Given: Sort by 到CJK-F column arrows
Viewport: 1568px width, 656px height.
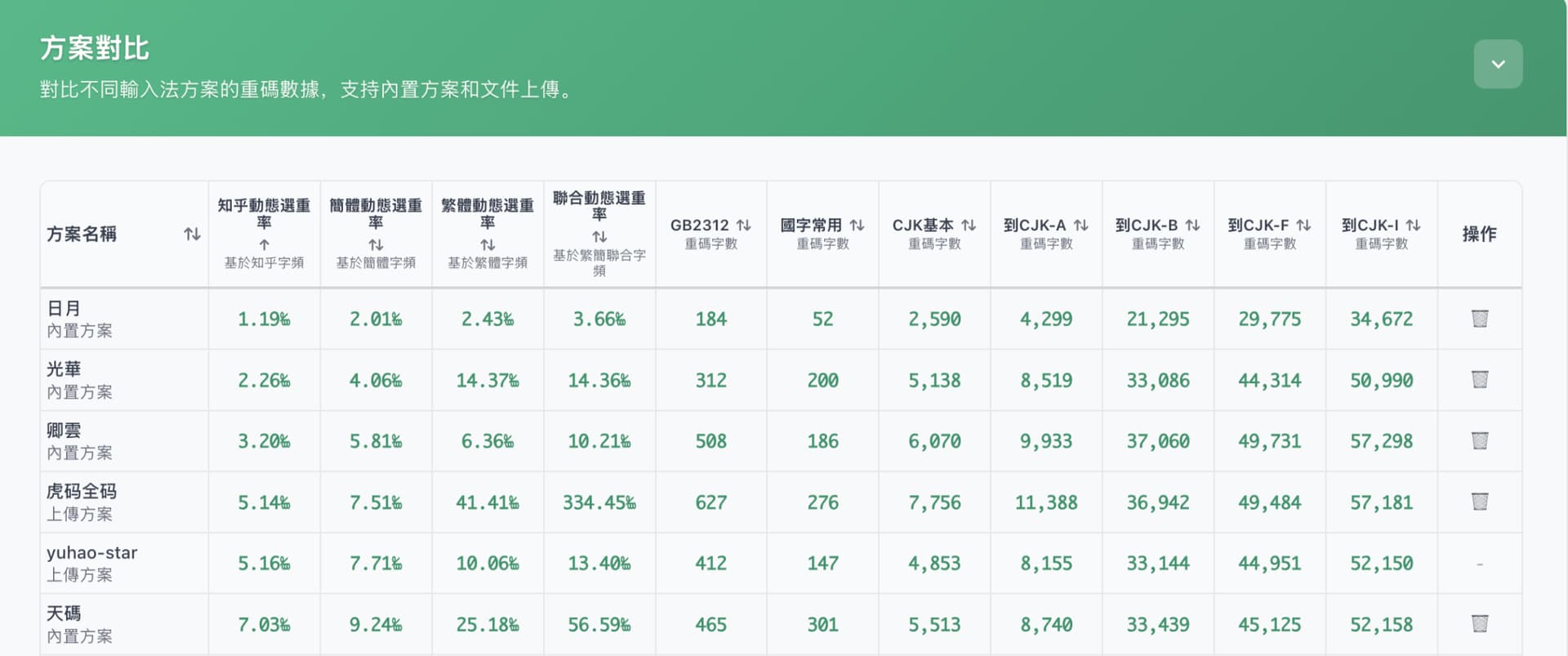Looking at the screenshot, I should point(1303,225).
